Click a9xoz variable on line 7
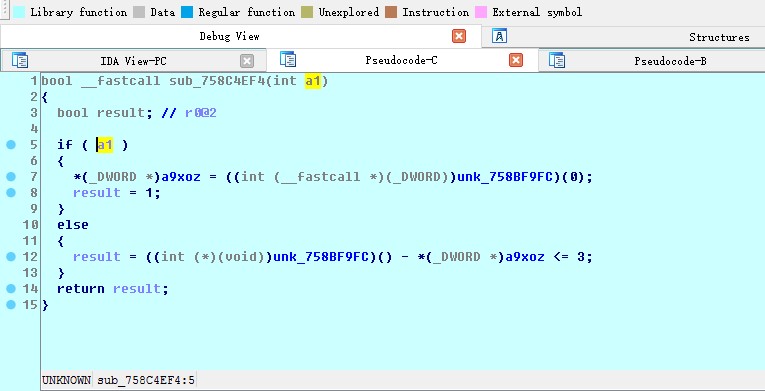765x391 pixels. point(181,177)
